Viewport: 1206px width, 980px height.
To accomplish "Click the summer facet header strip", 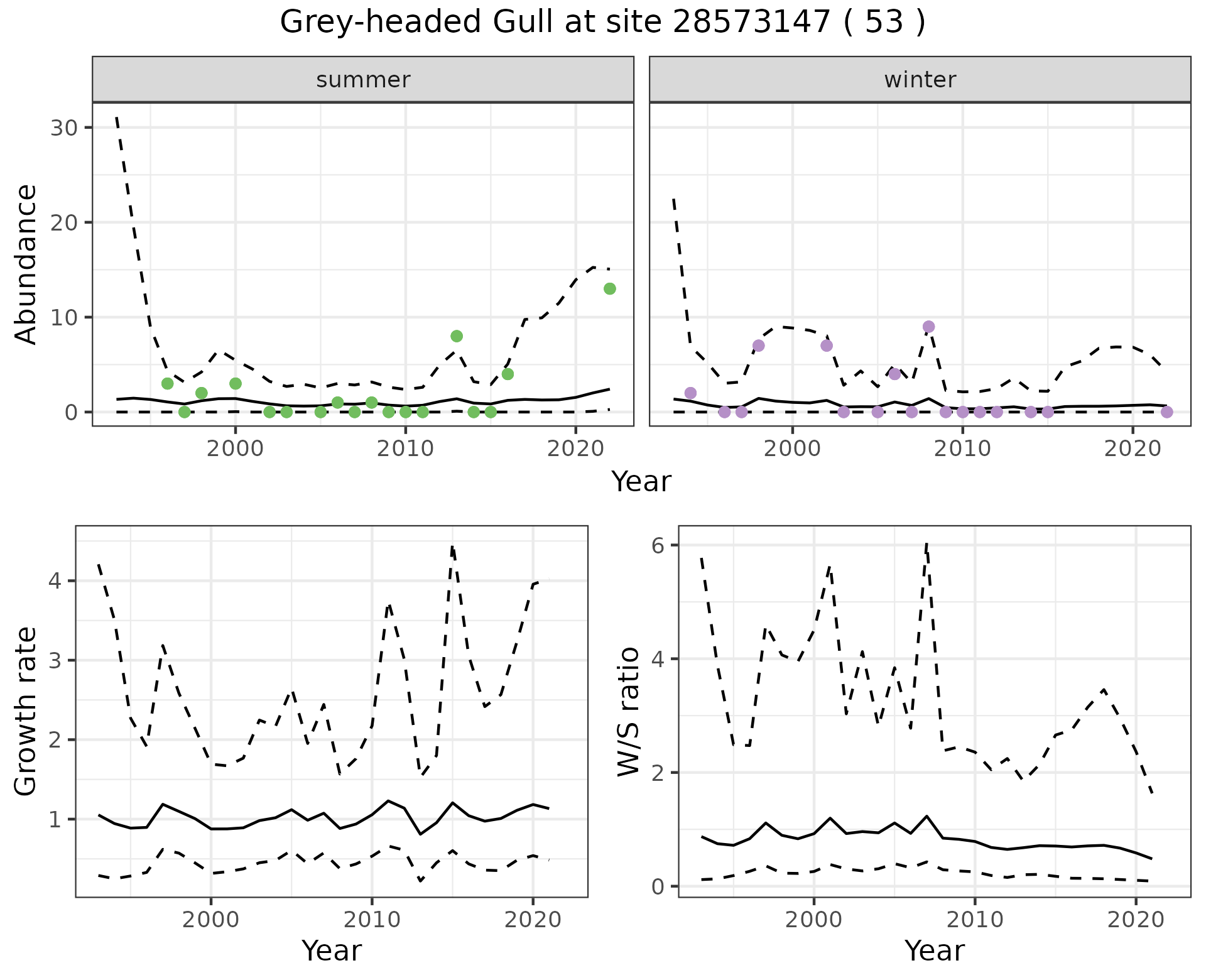I will point(363,80).
